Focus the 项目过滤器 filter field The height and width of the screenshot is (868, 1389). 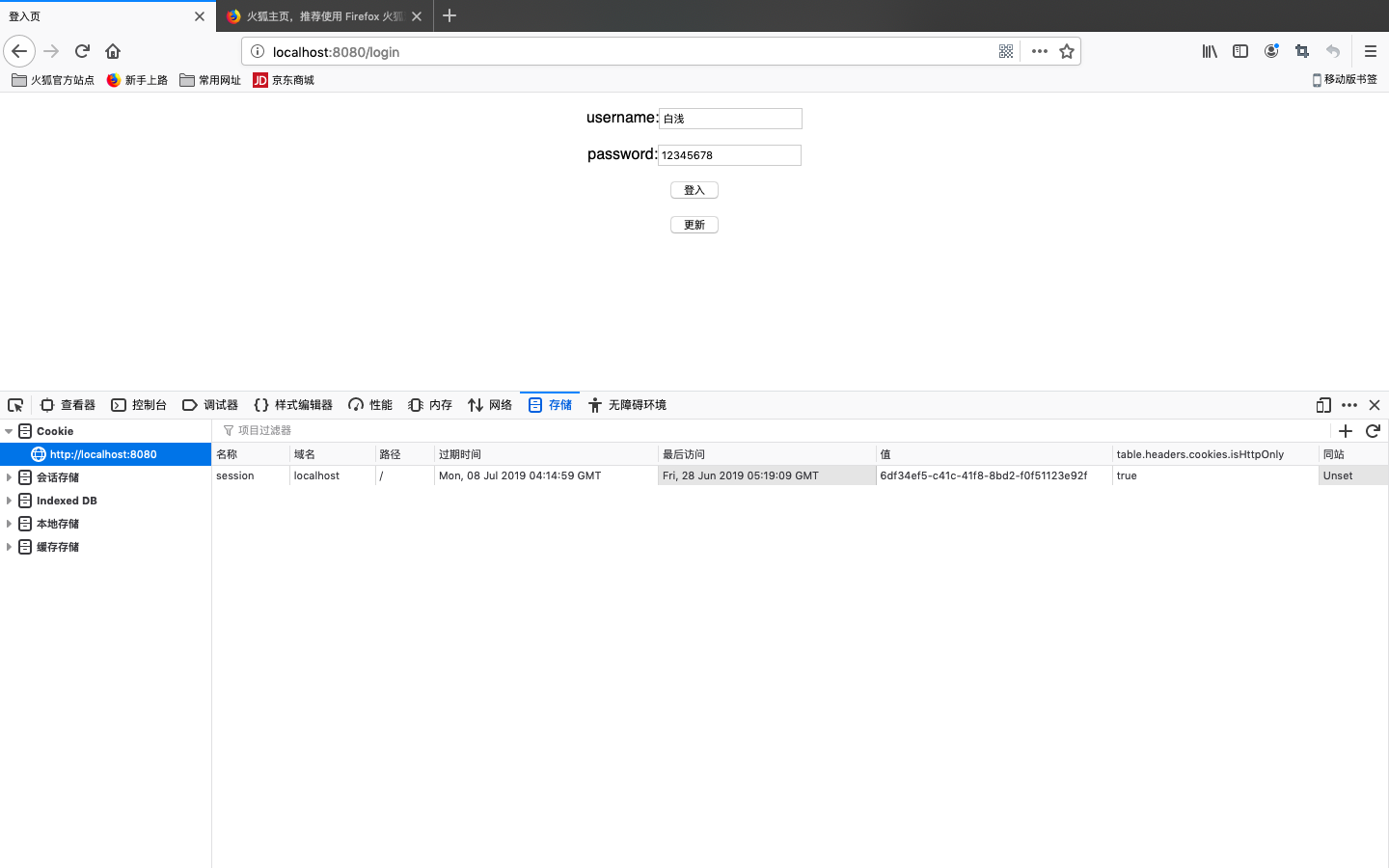(772, 431)
